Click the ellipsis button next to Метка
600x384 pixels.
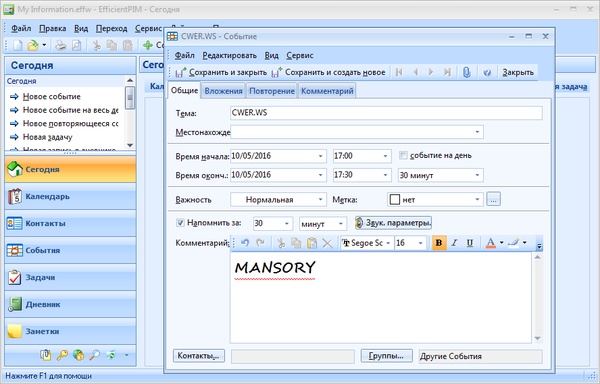point(493,199)
